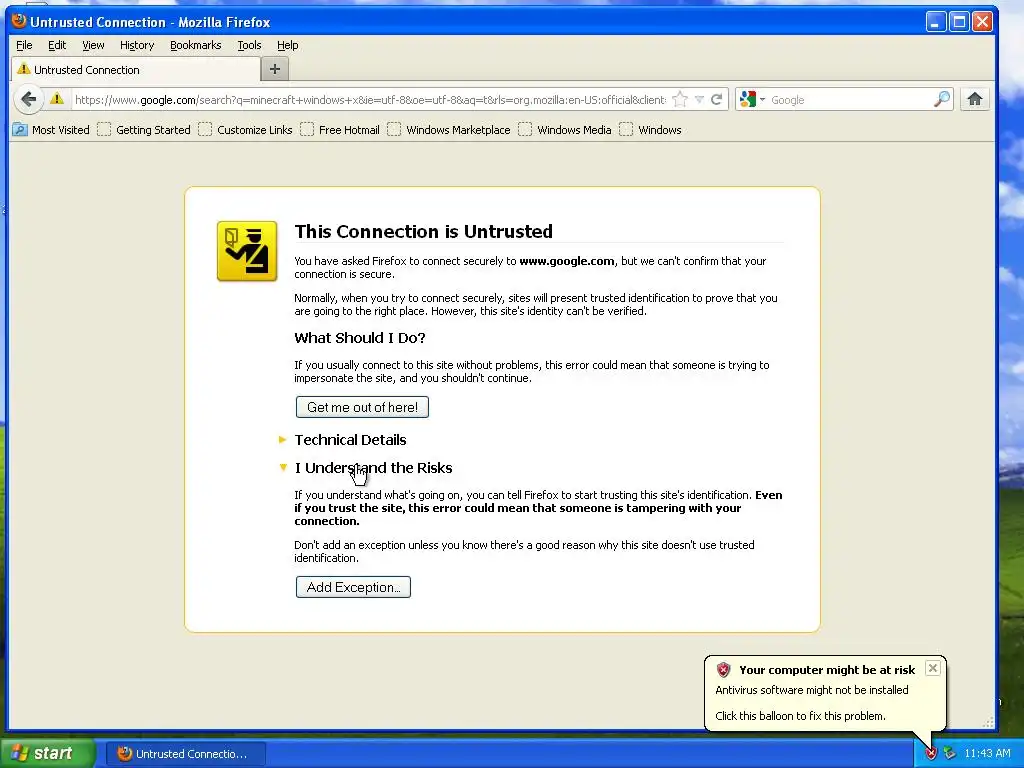
Task: Open a new tab with plus button
Action: coord(275,69)
